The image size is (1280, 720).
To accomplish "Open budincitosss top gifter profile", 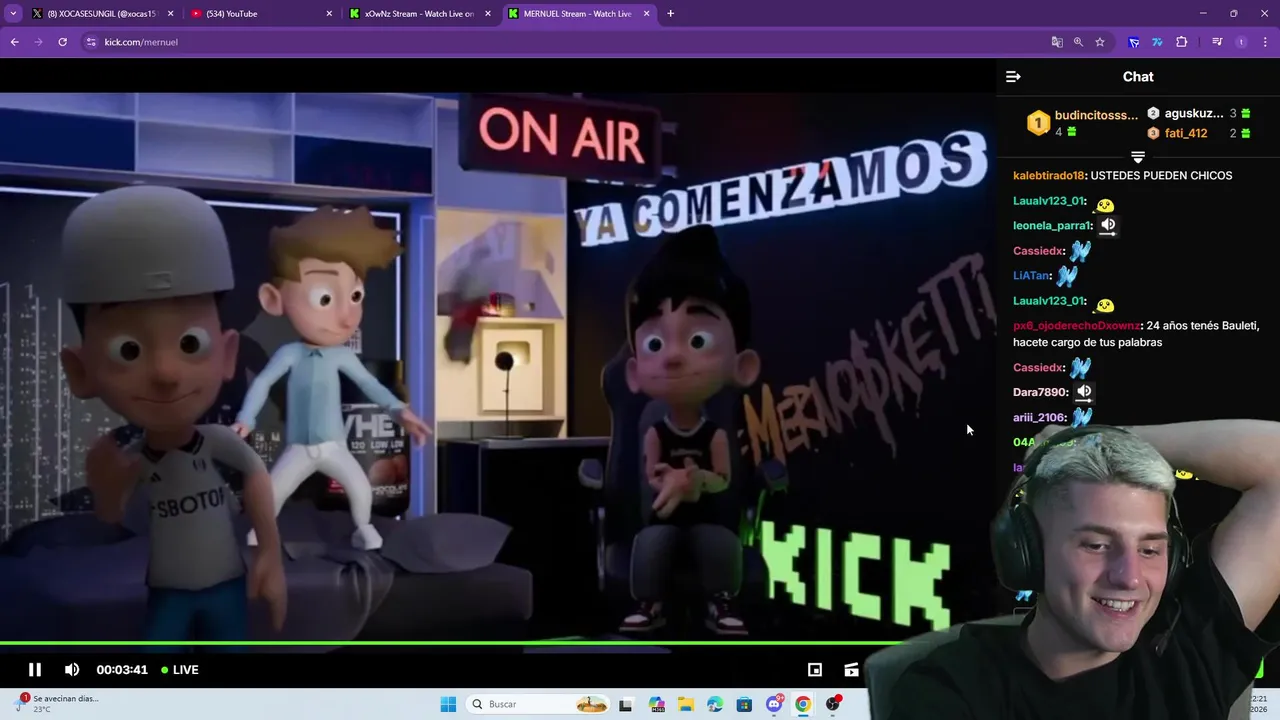I will [1096, 115].
